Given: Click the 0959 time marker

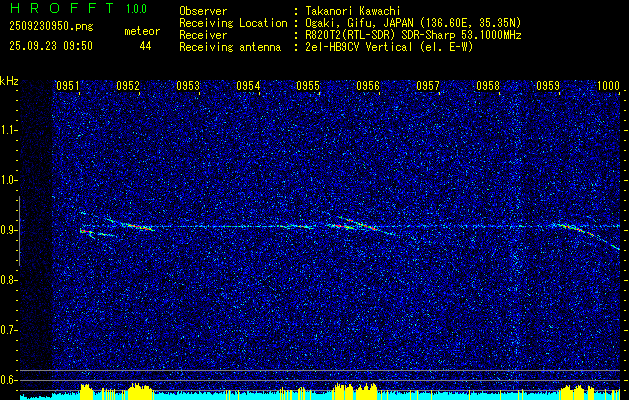Looking at the screenshot, I should pyautogui.click(x=548, y=86).
